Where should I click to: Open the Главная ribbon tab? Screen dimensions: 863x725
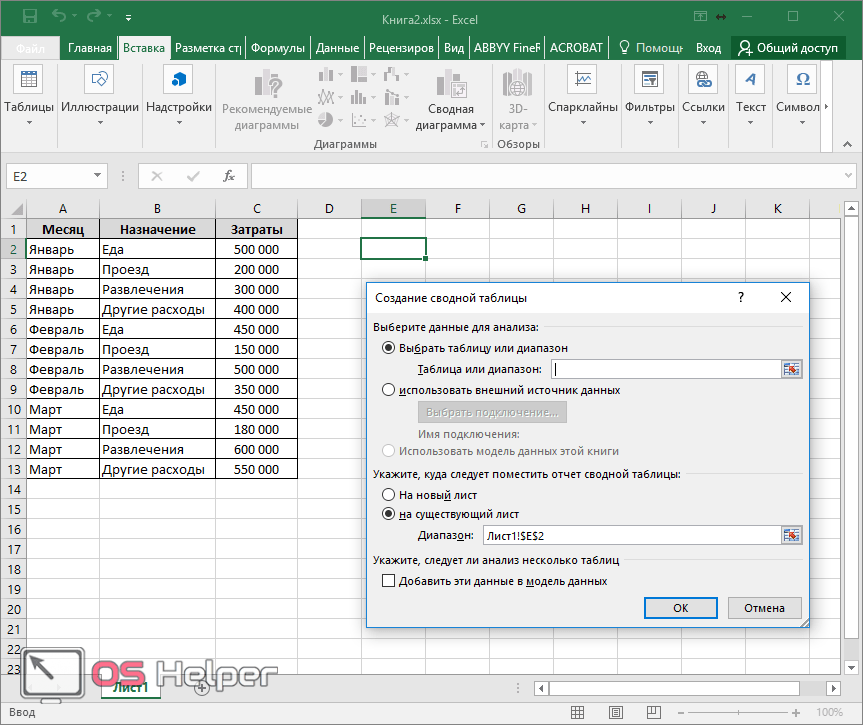(x=89, y=48)
